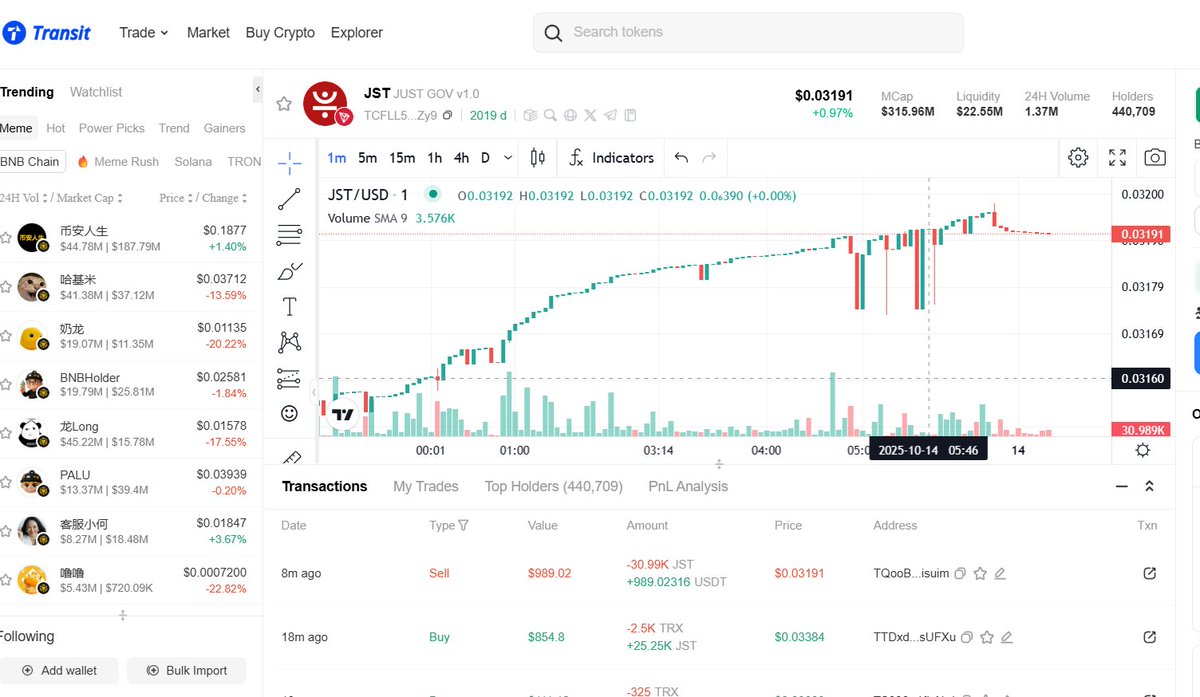
Task: Toggle the green market status dot
Action: (433, 194)
